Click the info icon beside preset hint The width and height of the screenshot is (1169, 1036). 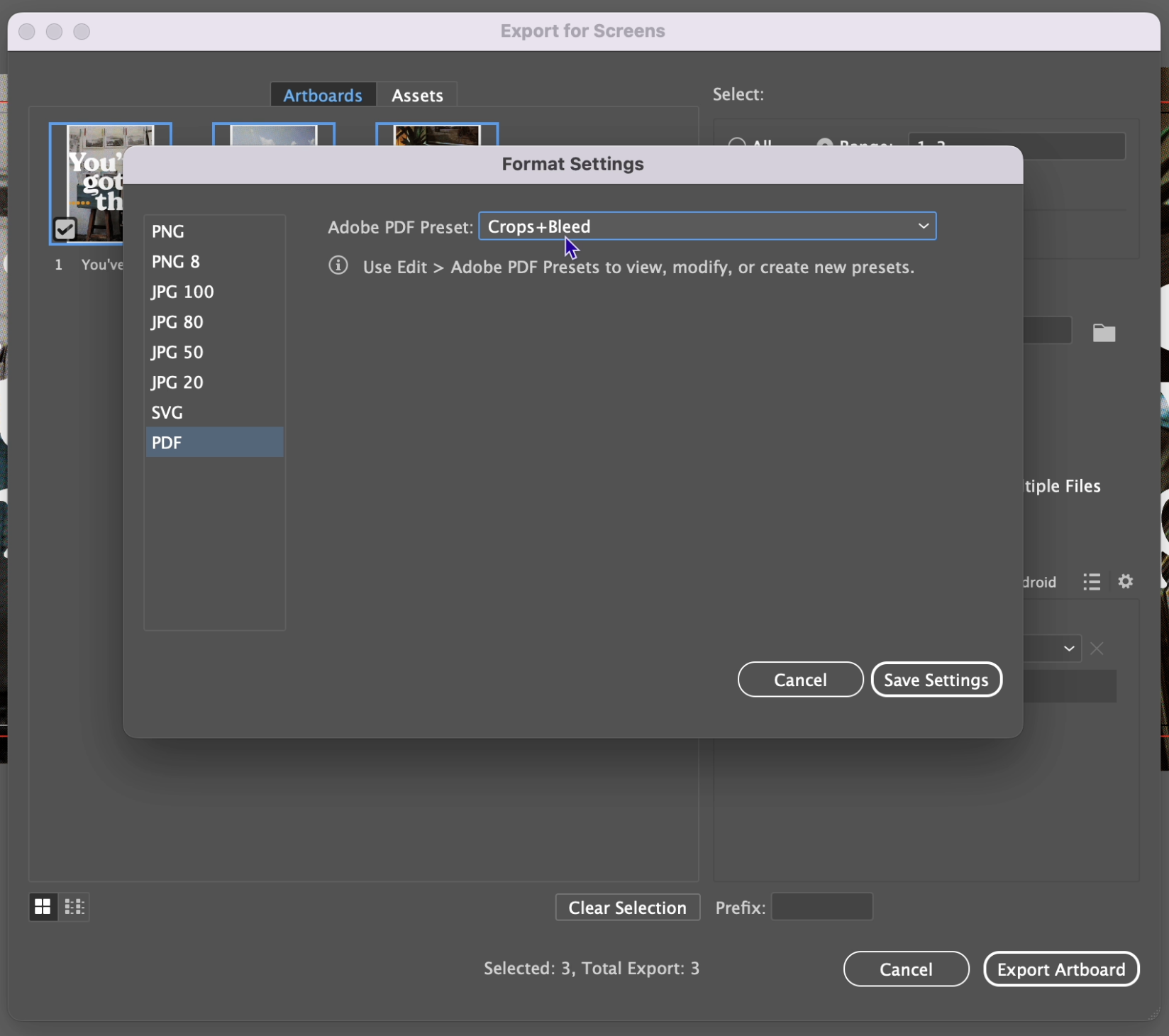[x=338, y=265]
